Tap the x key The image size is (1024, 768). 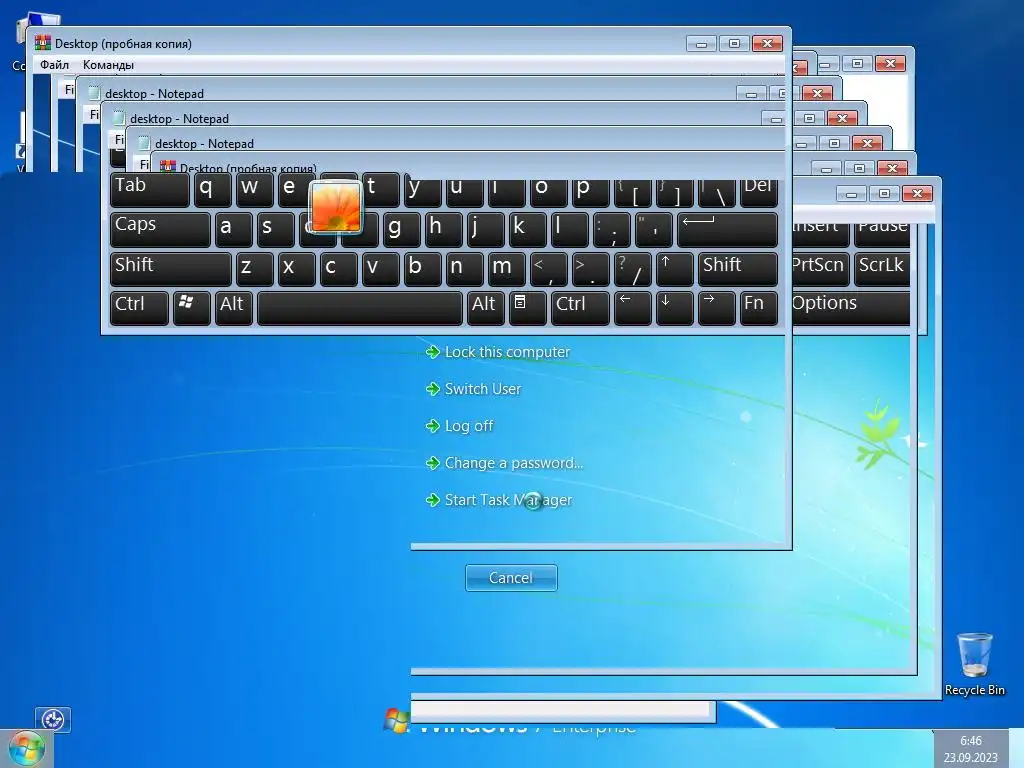[x=296, y=269]
